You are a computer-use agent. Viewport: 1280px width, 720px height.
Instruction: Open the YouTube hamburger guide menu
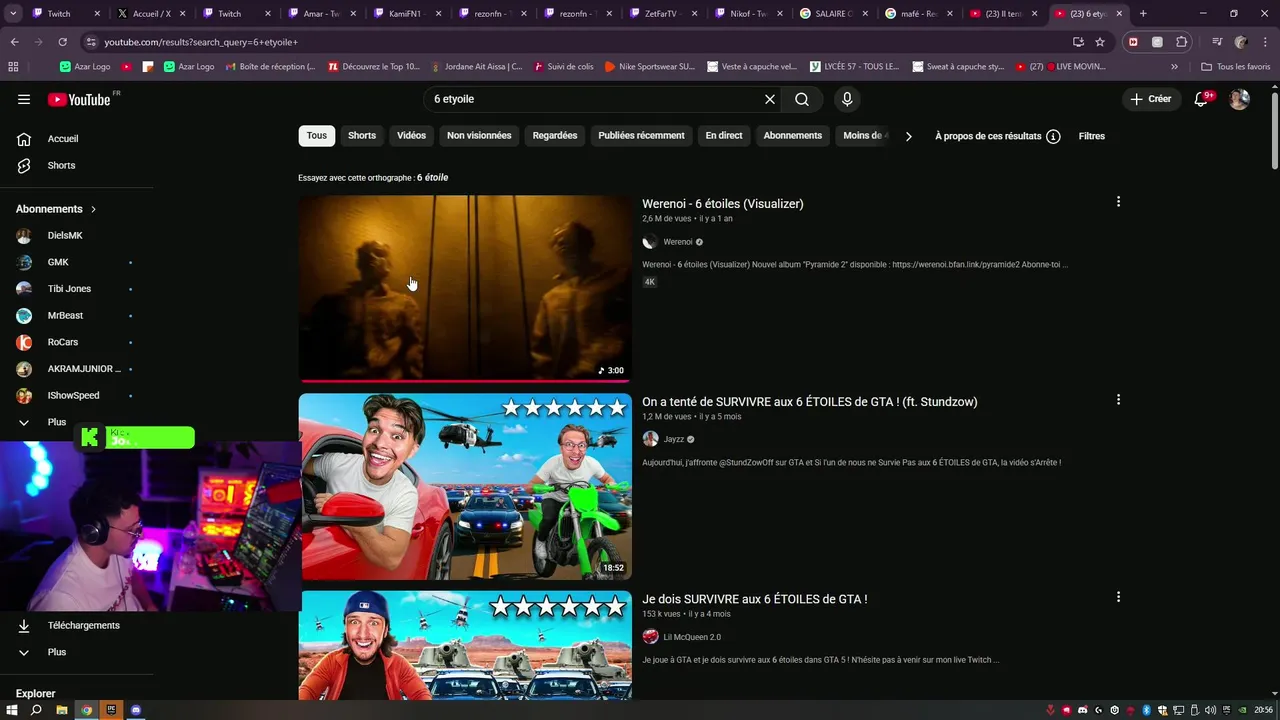[24, 99]
